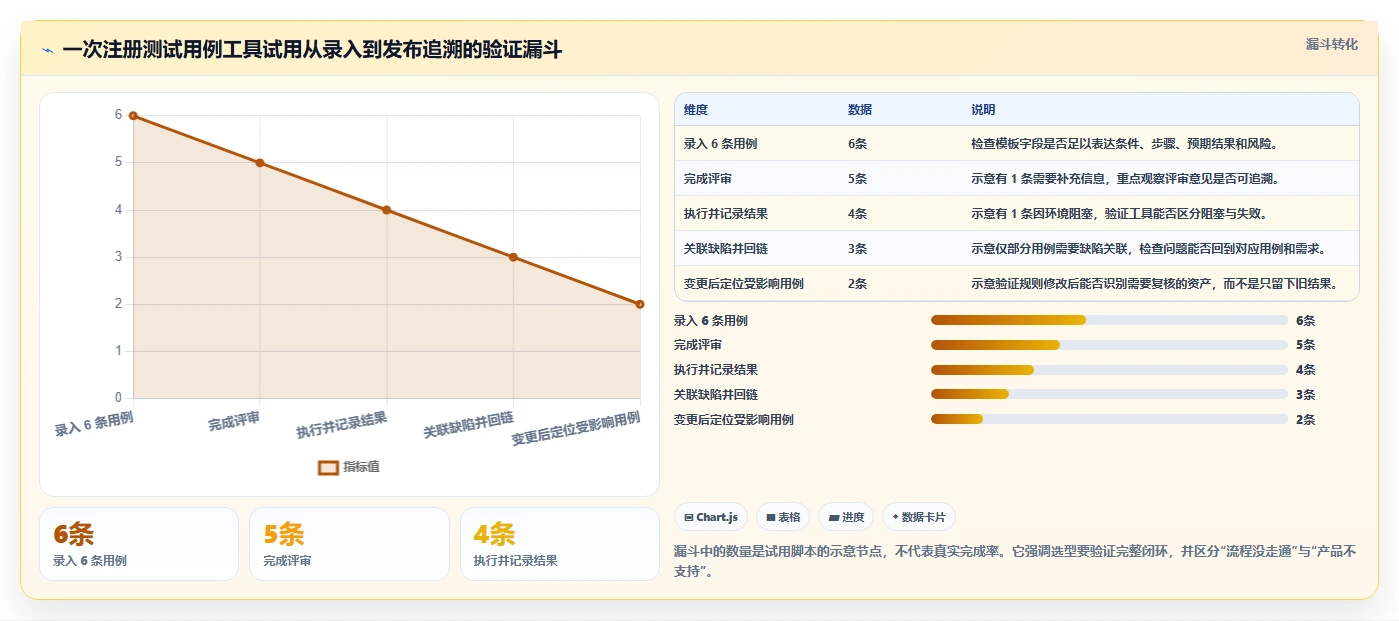
Task: Open the 4条 stat card
Action: pos(559,544)
